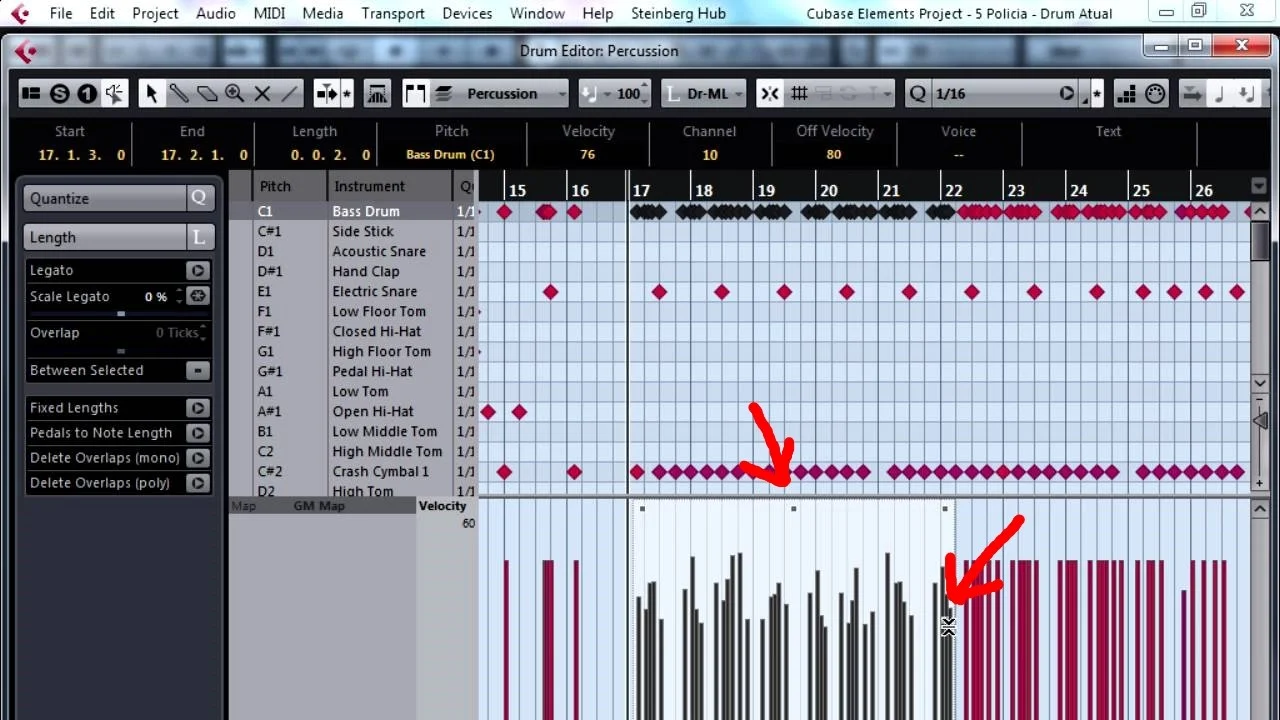Select the Object Selection arrow tool

point(151,94)
